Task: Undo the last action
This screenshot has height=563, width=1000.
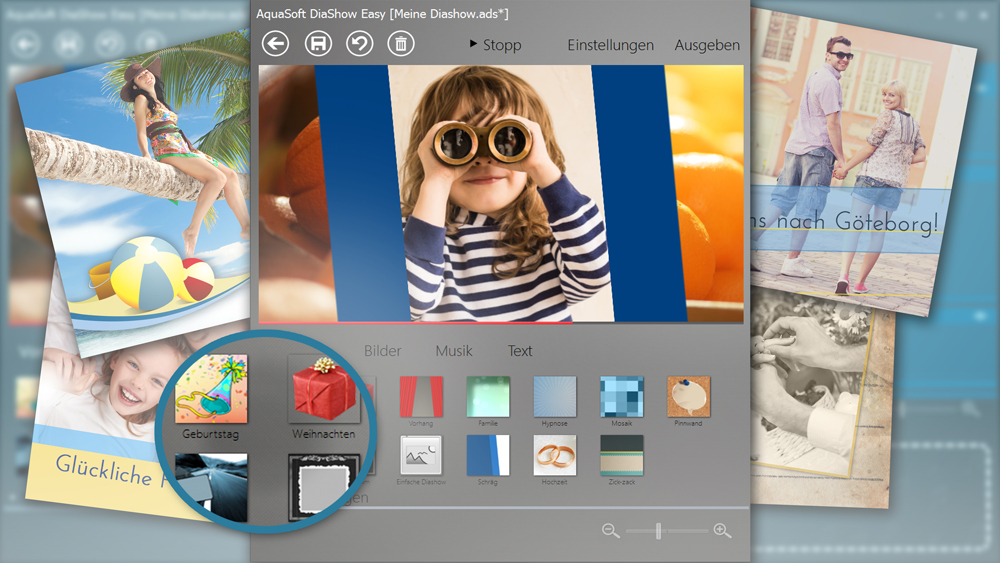Action: tap(359, 44)
